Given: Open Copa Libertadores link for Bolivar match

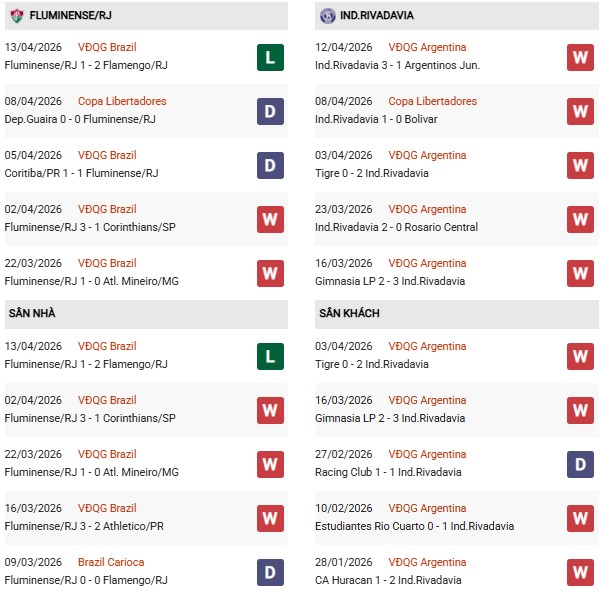Looking at the screenshot, I should (432, 101).
